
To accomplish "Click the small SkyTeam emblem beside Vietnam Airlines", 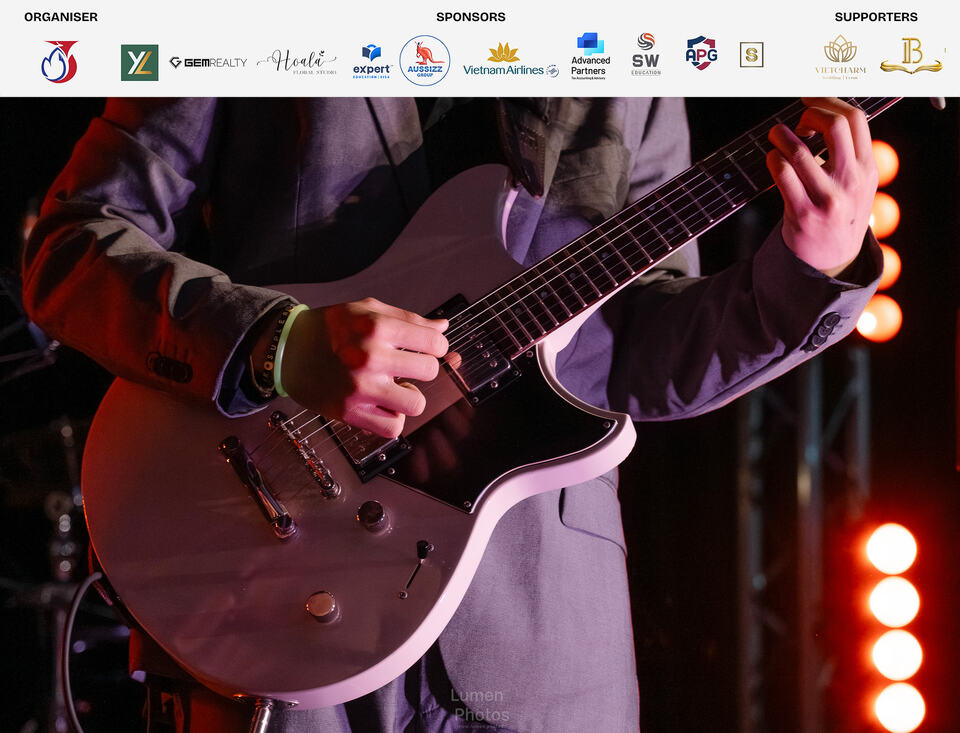I will pos(552,70).
